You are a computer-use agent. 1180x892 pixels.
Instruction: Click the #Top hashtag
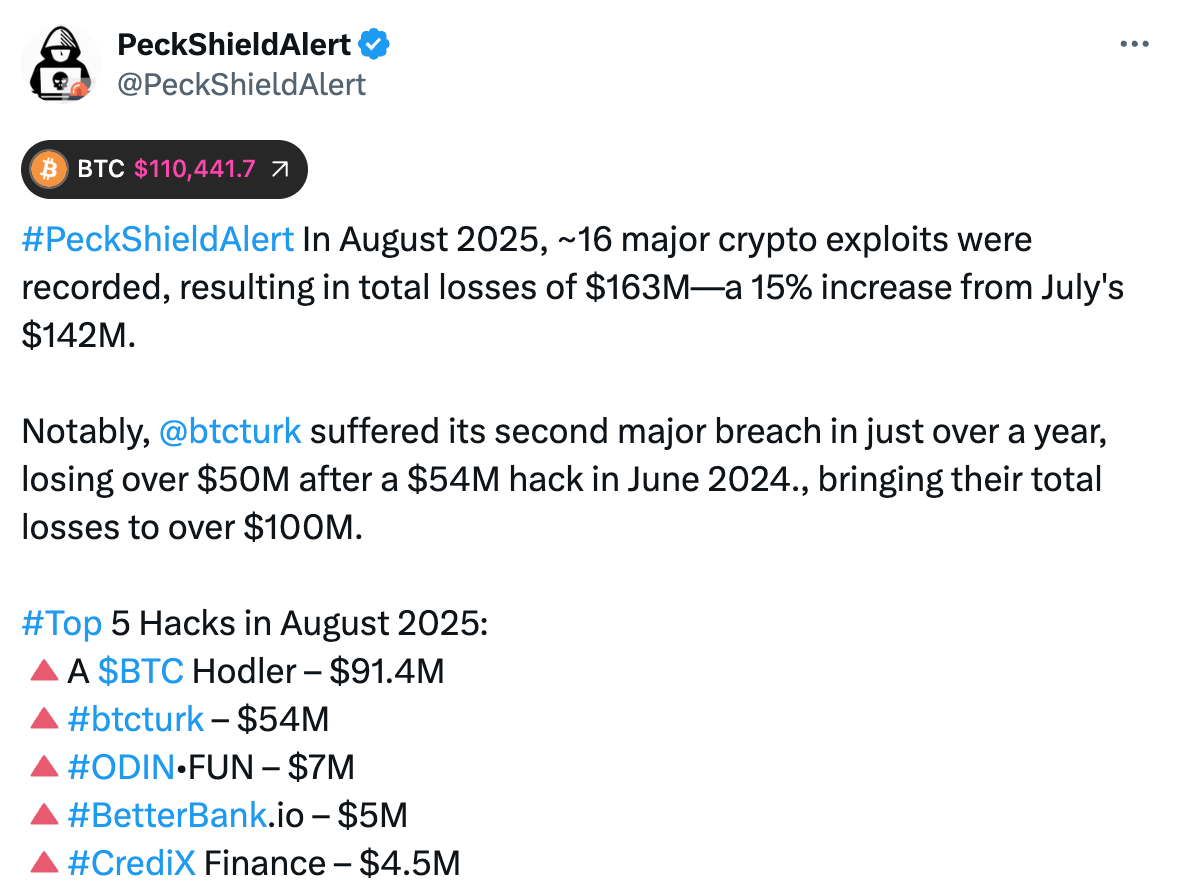click(62, 623)
